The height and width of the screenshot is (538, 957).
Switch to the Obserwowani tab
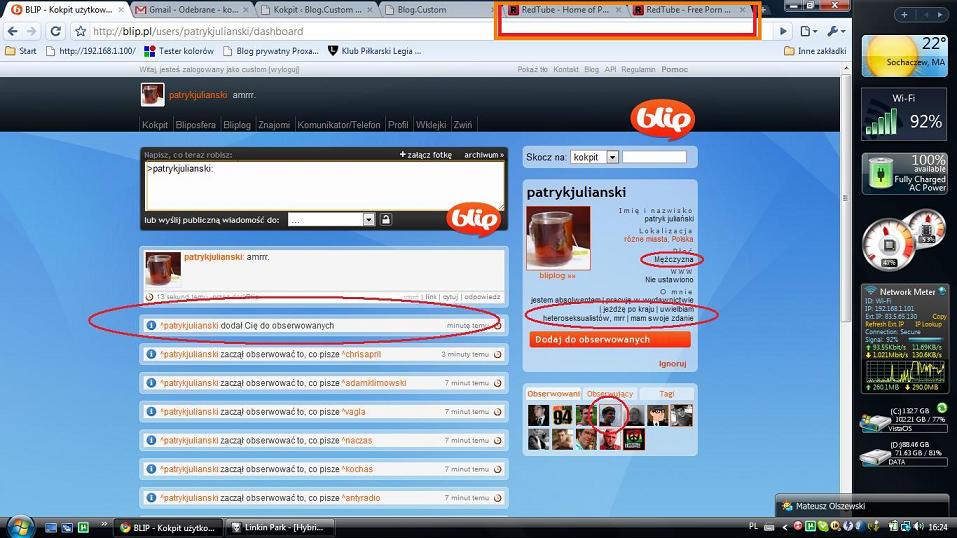(x=553, y=394)
